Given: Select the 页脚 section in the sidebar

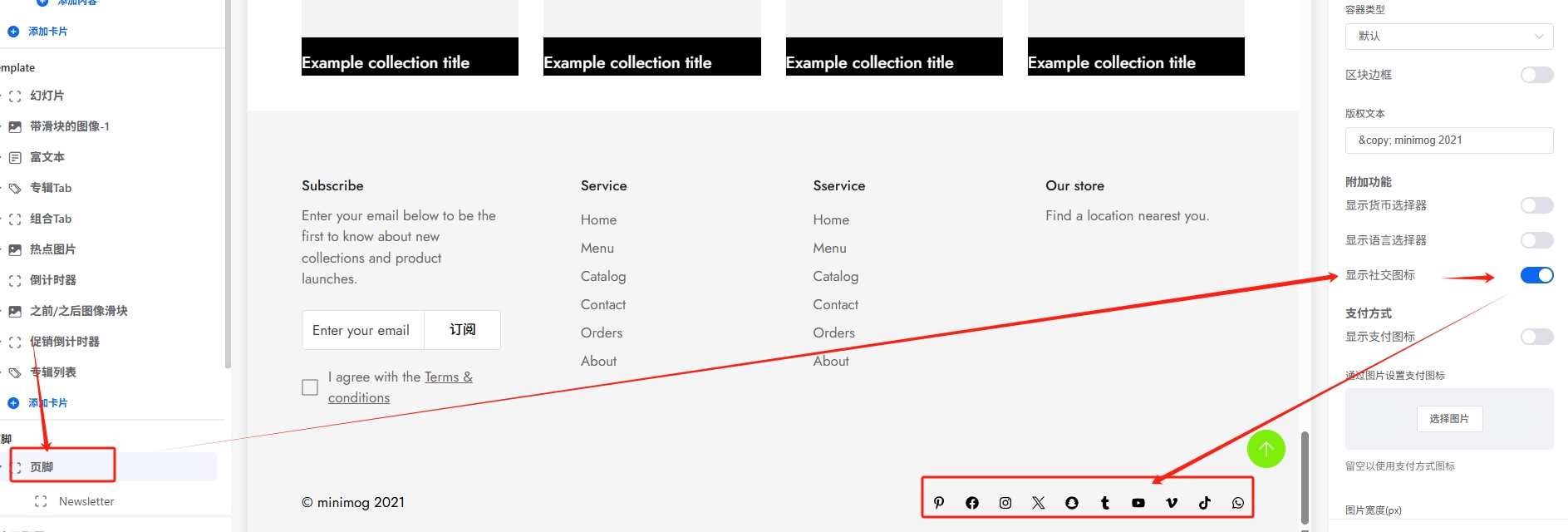Looking at the screenshot, I should (42, 467).
